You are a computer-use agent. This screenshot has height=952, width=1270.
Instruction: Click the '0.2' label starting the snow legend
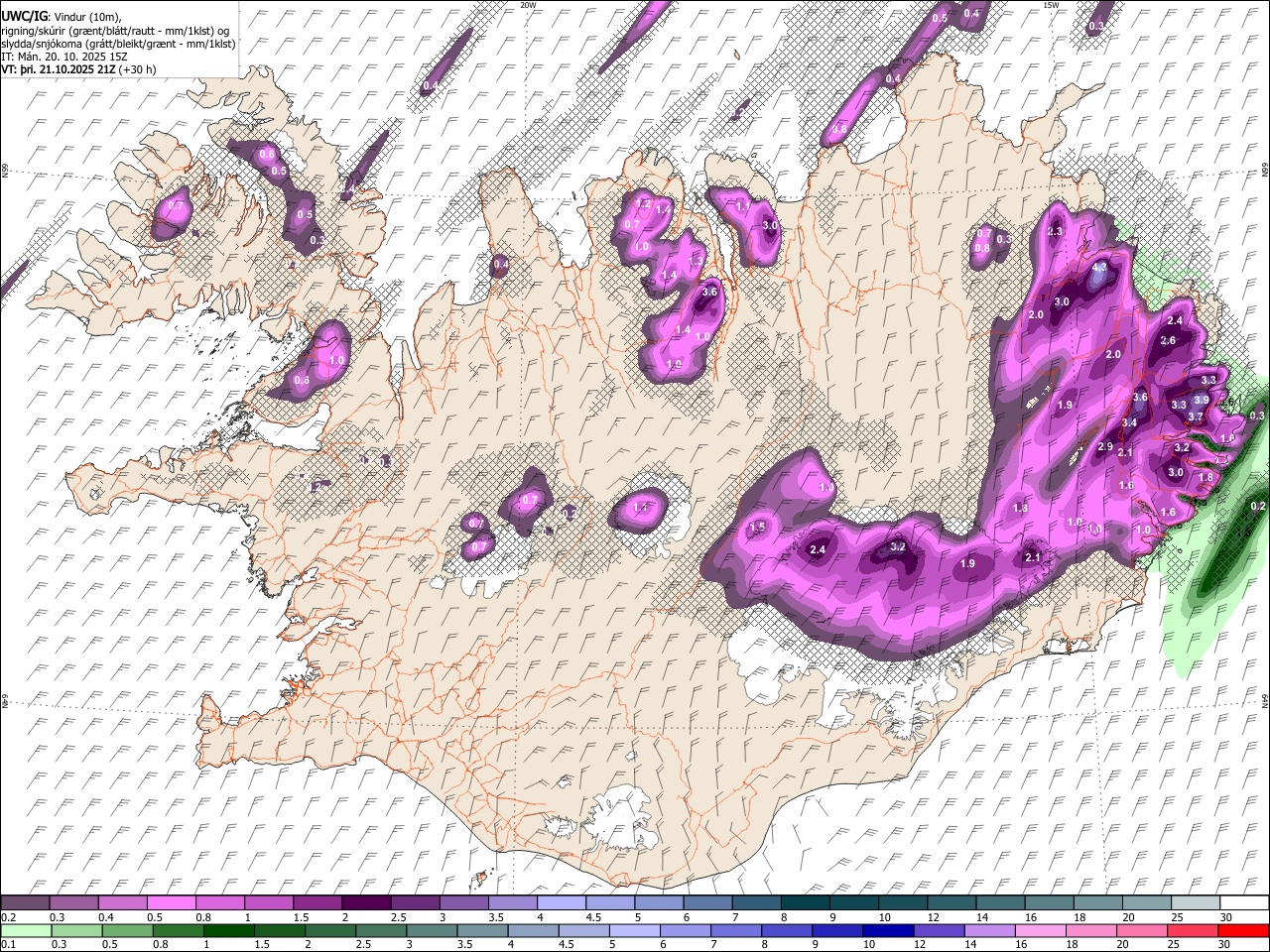[9, 917]
